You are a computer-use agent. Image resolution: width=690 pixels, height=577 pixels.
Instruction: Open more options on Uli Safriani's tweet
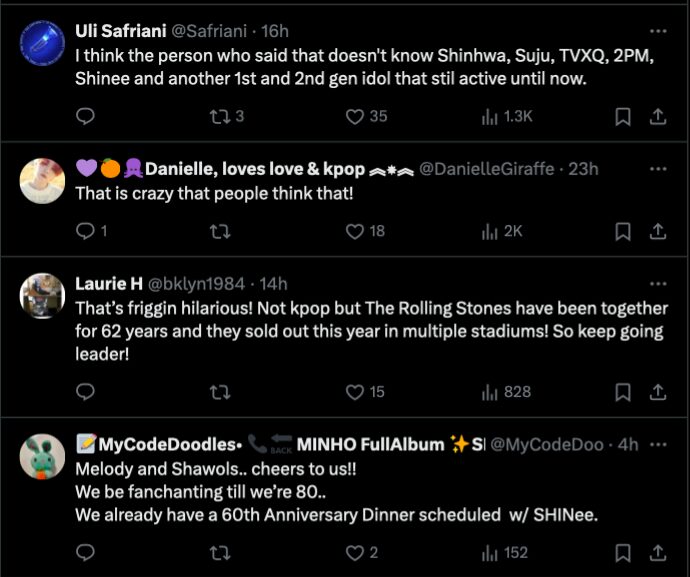point(658,31)
